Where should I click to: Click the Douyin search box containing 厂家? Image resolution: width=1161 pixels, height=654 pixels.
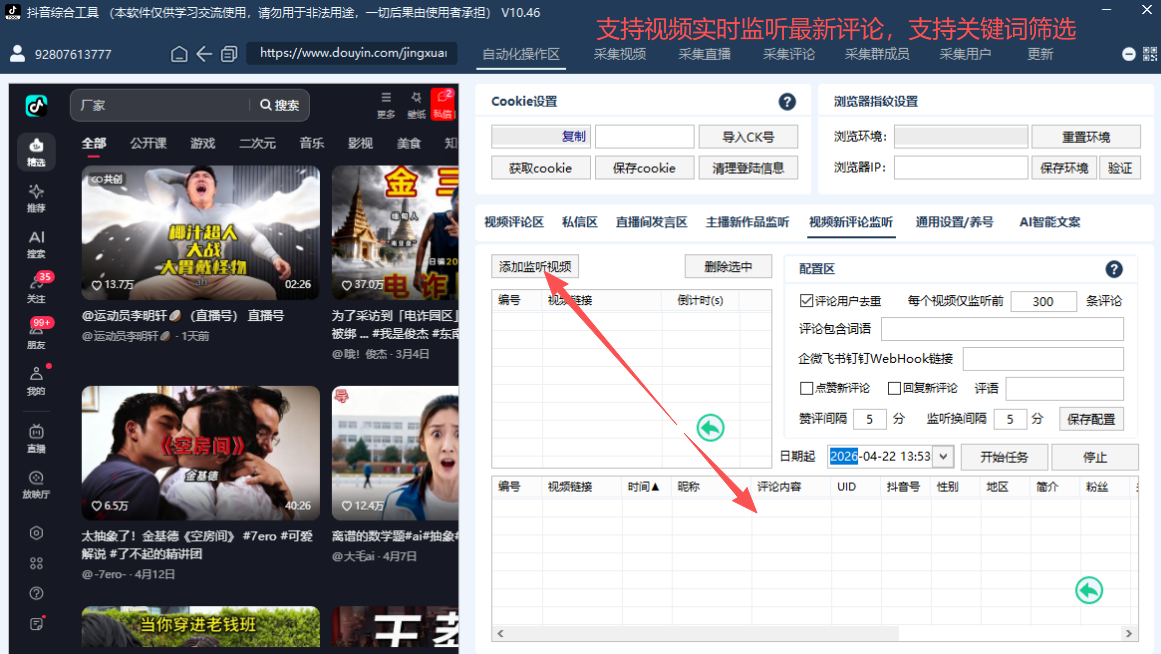(159, 105)
